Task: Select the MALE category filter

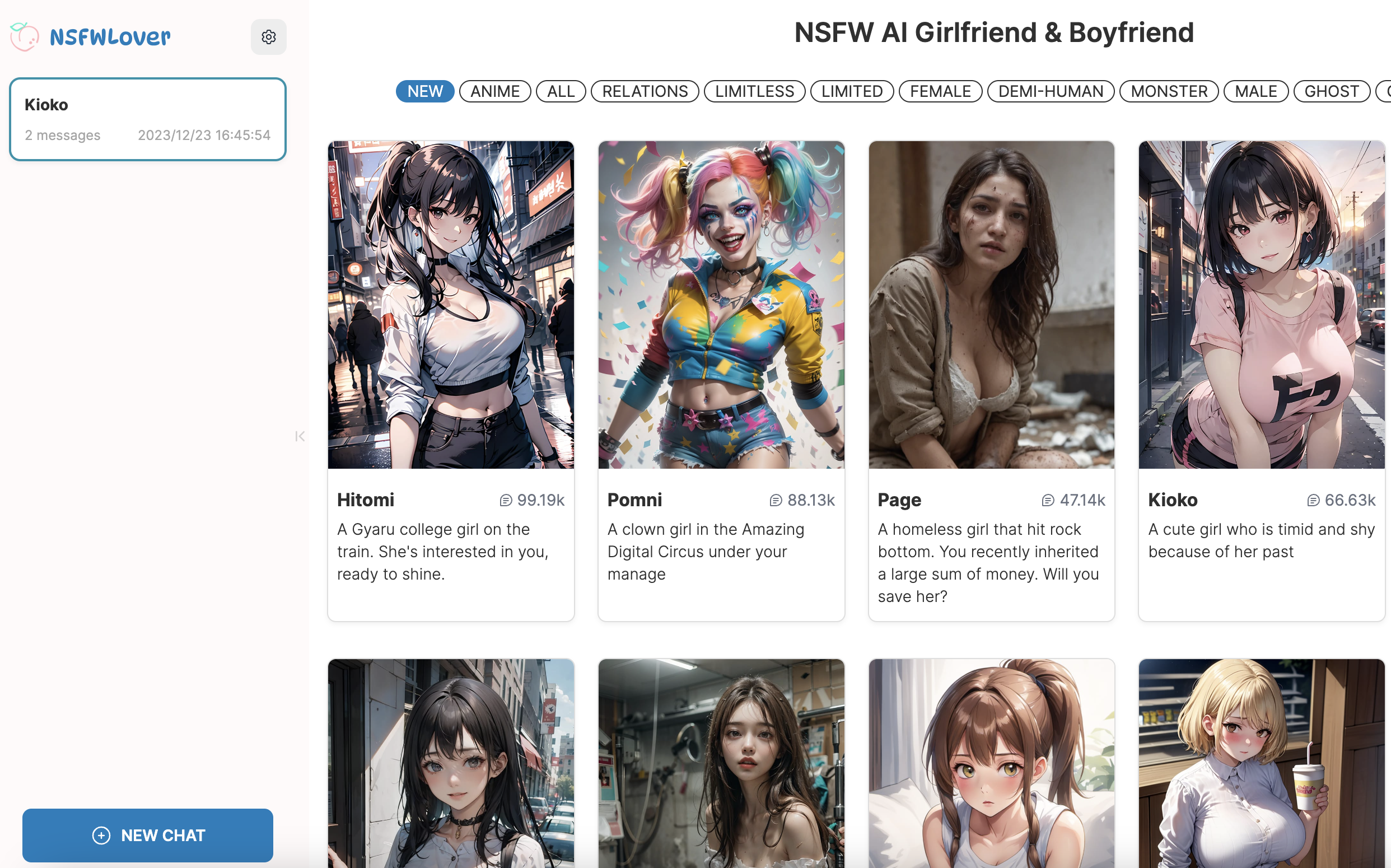Action: pos(1256,91)
